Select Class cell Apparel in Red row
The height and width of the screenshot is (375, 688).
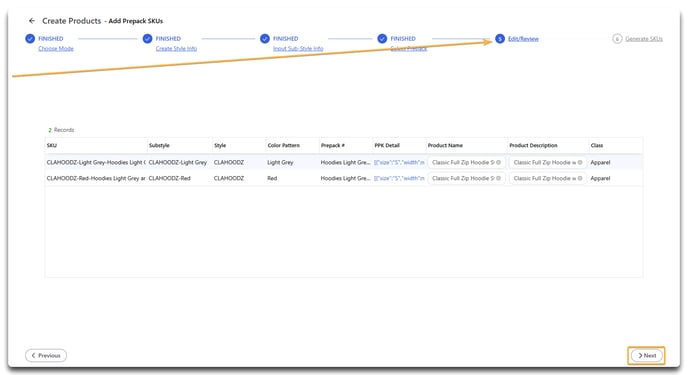pyautogui.click(x=600, y=178)
